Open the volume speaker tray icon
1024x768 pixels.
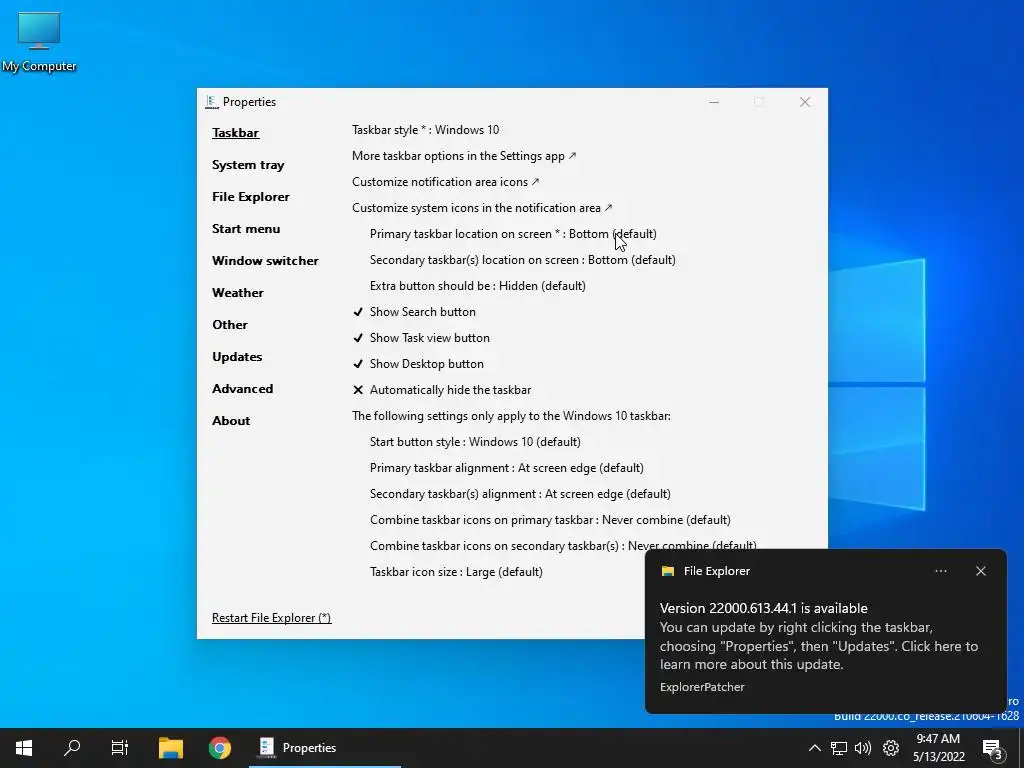(x=863, y=748)
